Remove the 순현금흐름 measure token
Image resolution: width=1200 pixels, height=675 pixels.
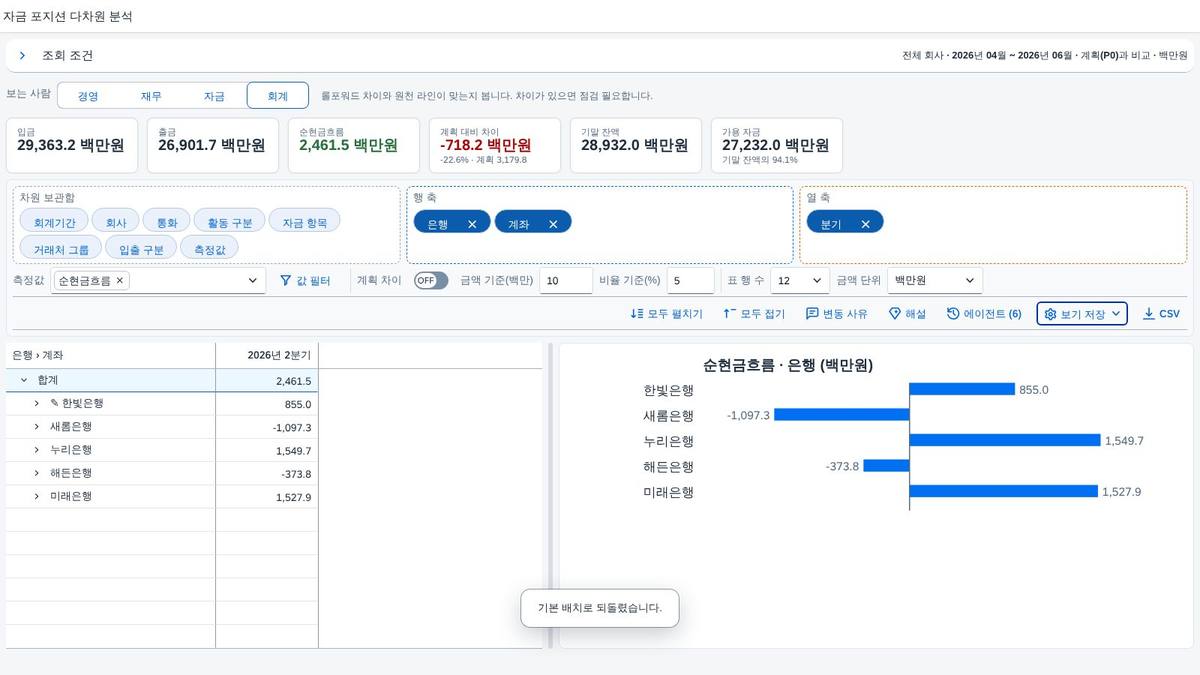(120, 281)
